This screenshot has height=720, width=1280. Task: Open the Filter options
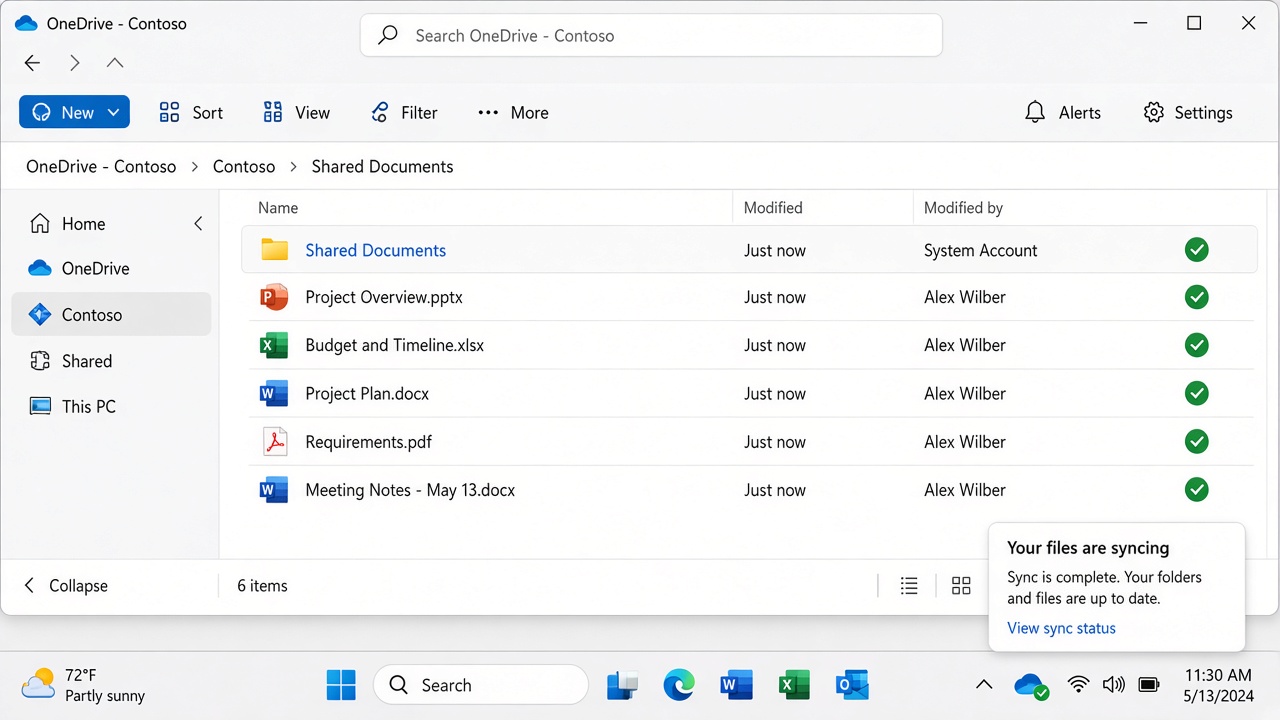click(404, 113)
